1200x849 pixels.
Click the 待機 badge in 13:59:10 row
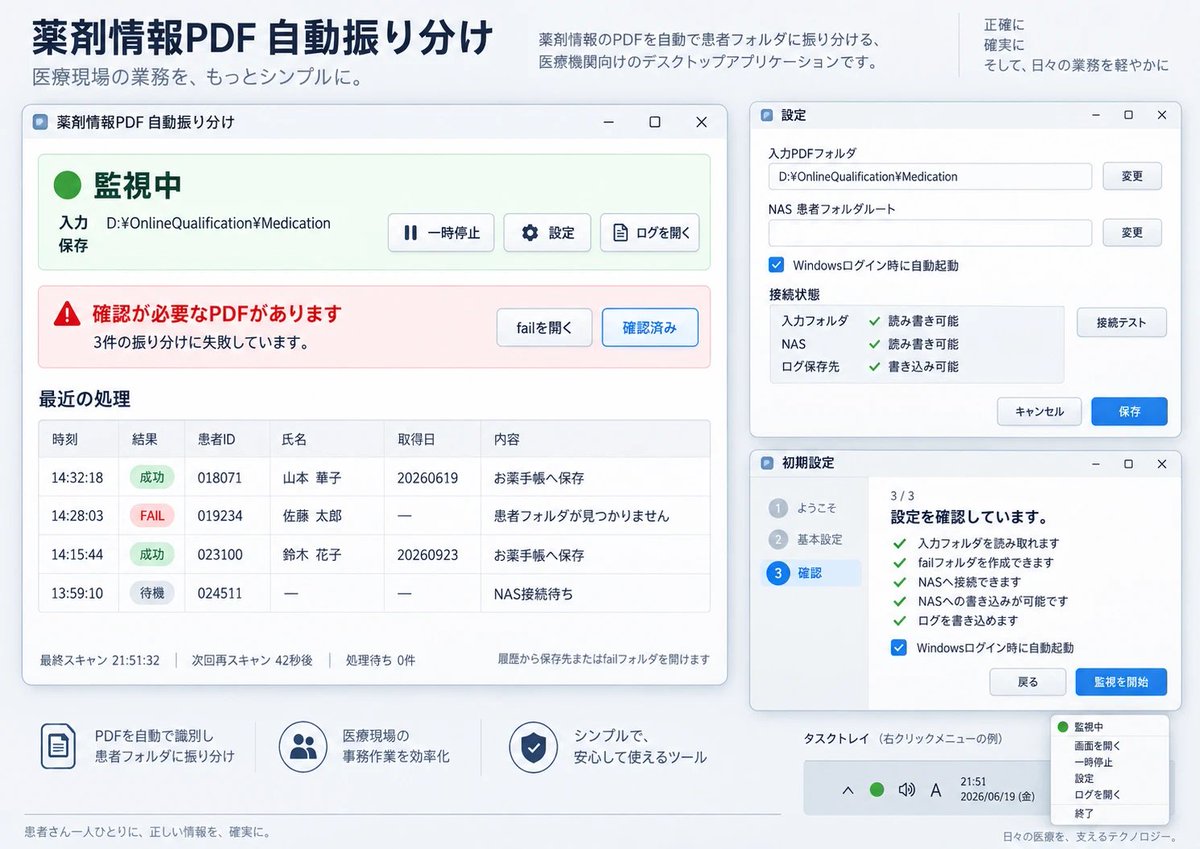point(152,593)
